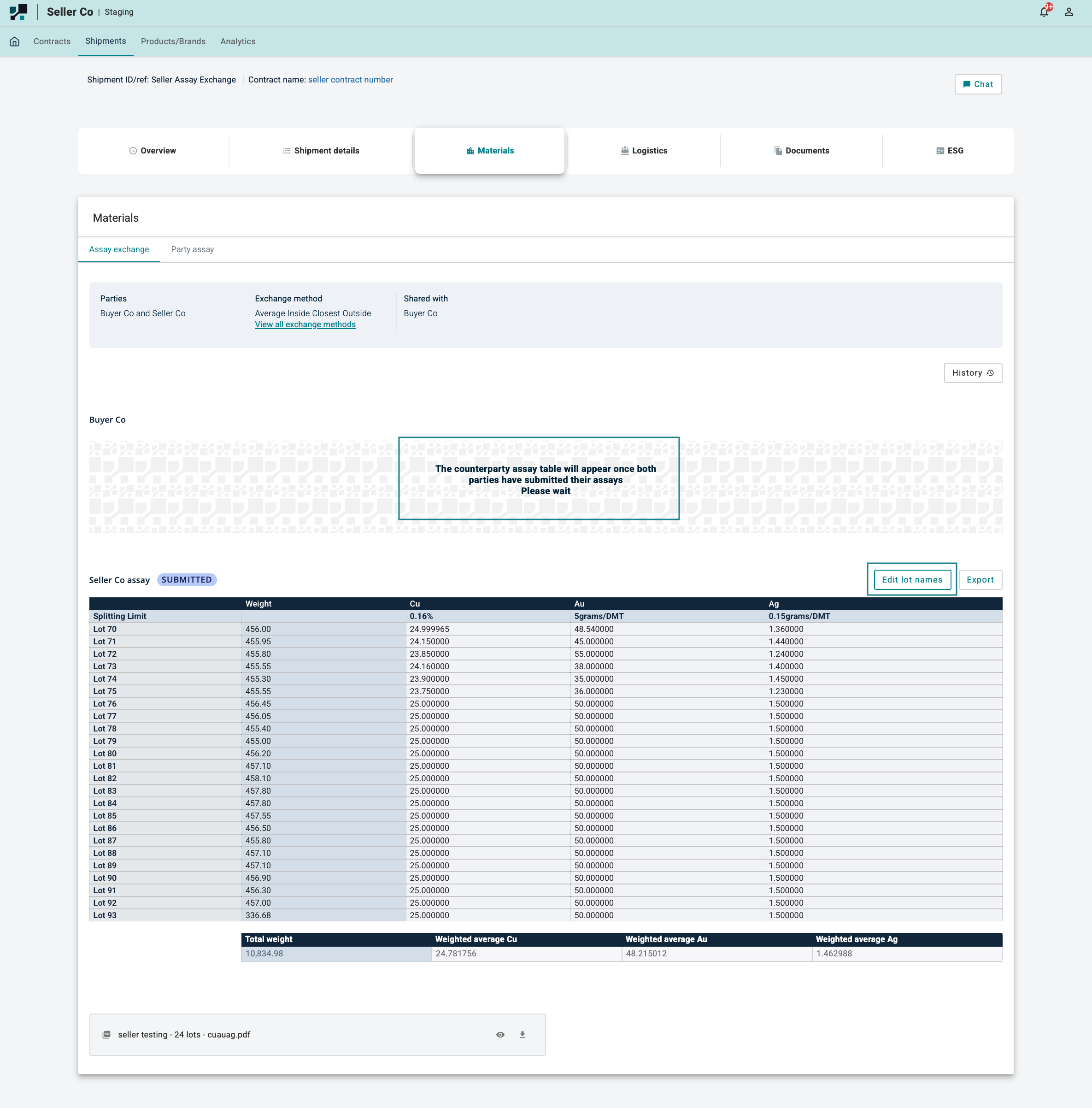Navigate to Analytics menu item
The image size is (1092, 1108).
(x=237, y=41)
